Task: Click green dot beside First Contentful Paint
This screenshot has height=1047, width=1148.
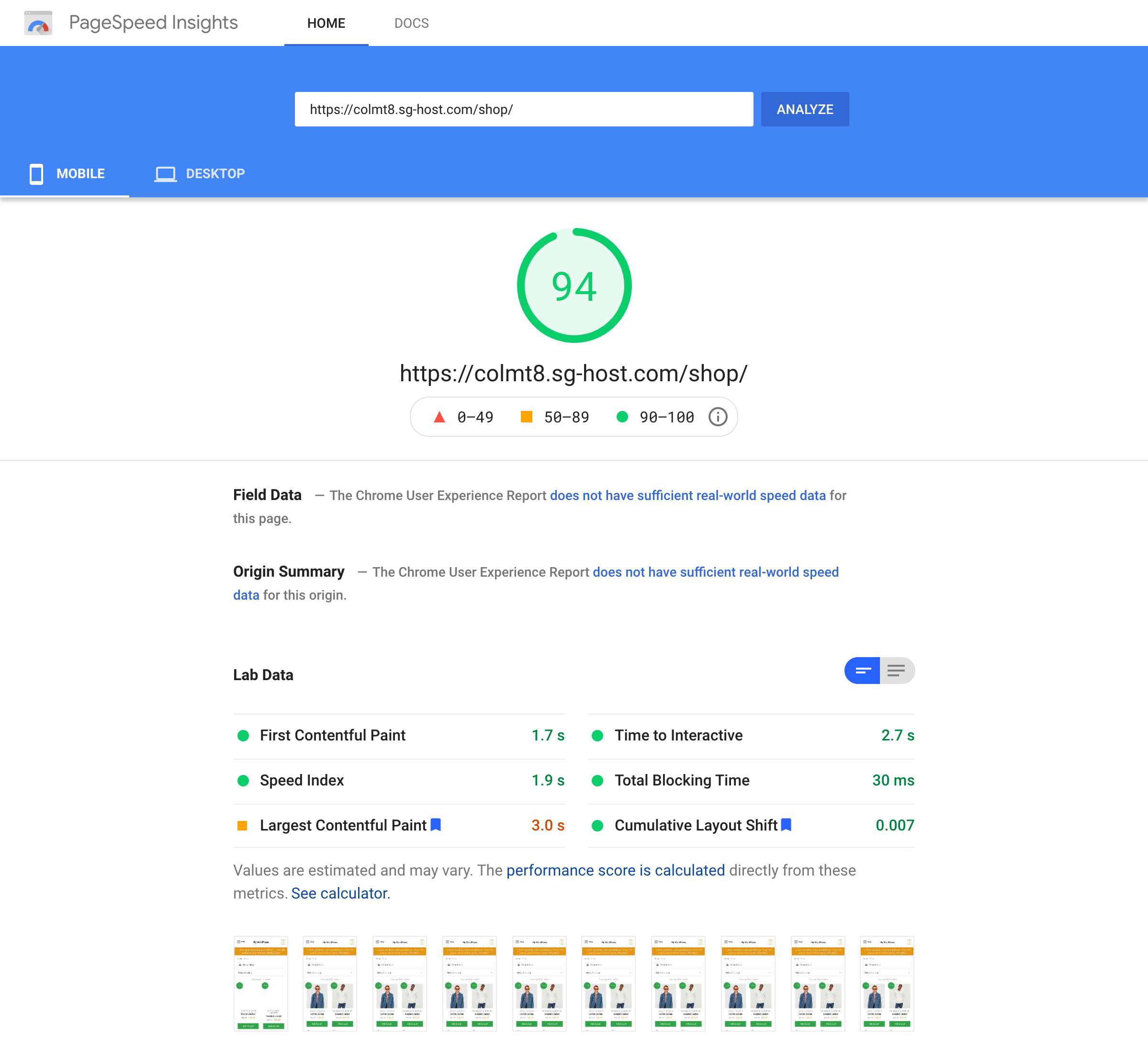Action: tap(243, 735)
